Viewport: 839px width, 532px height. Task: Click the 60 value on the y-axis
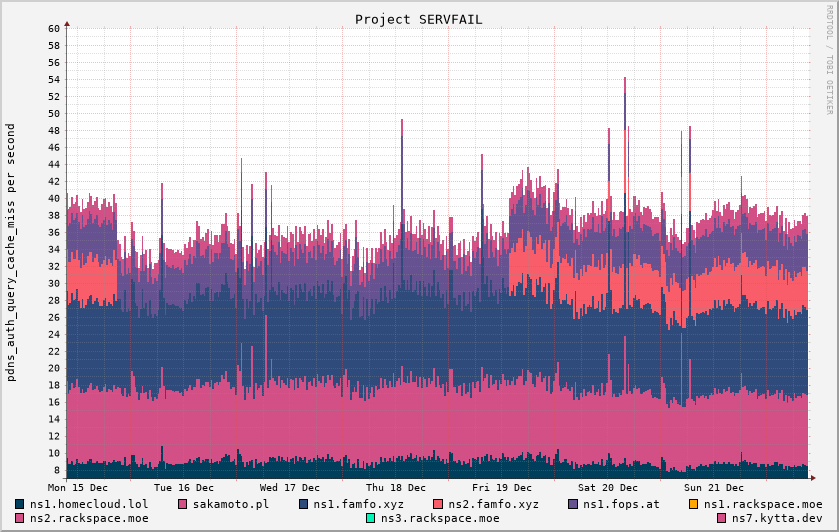[54, 28]
